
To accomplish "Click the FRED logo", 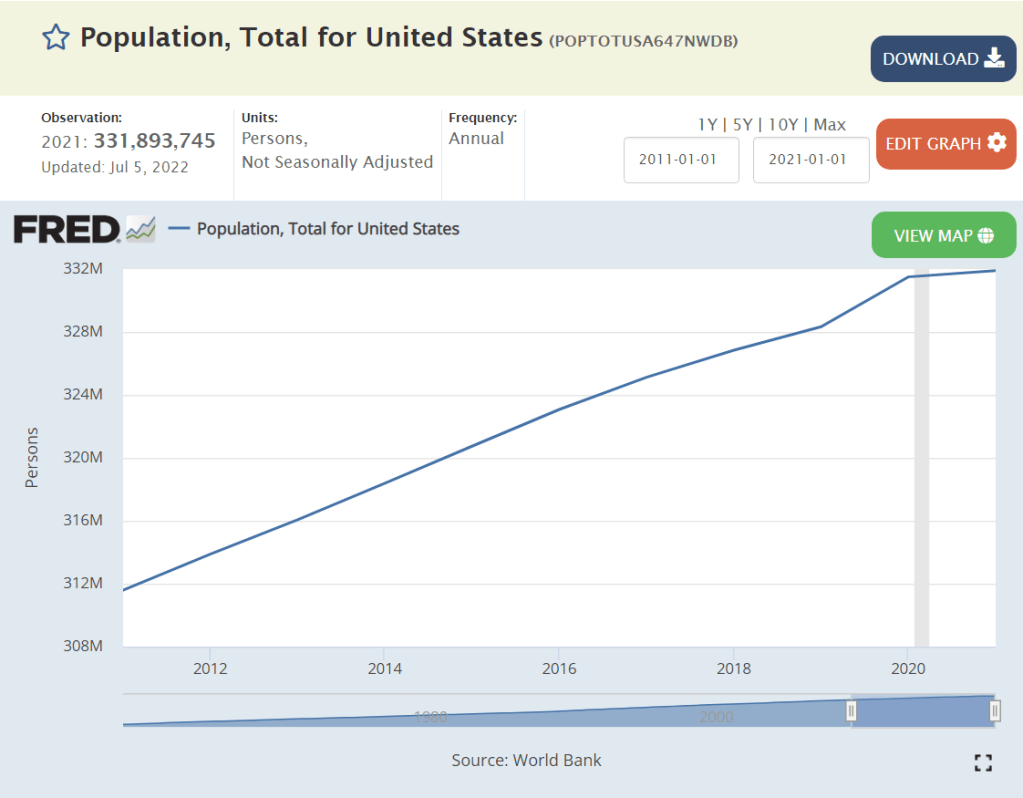I will 66,230.
